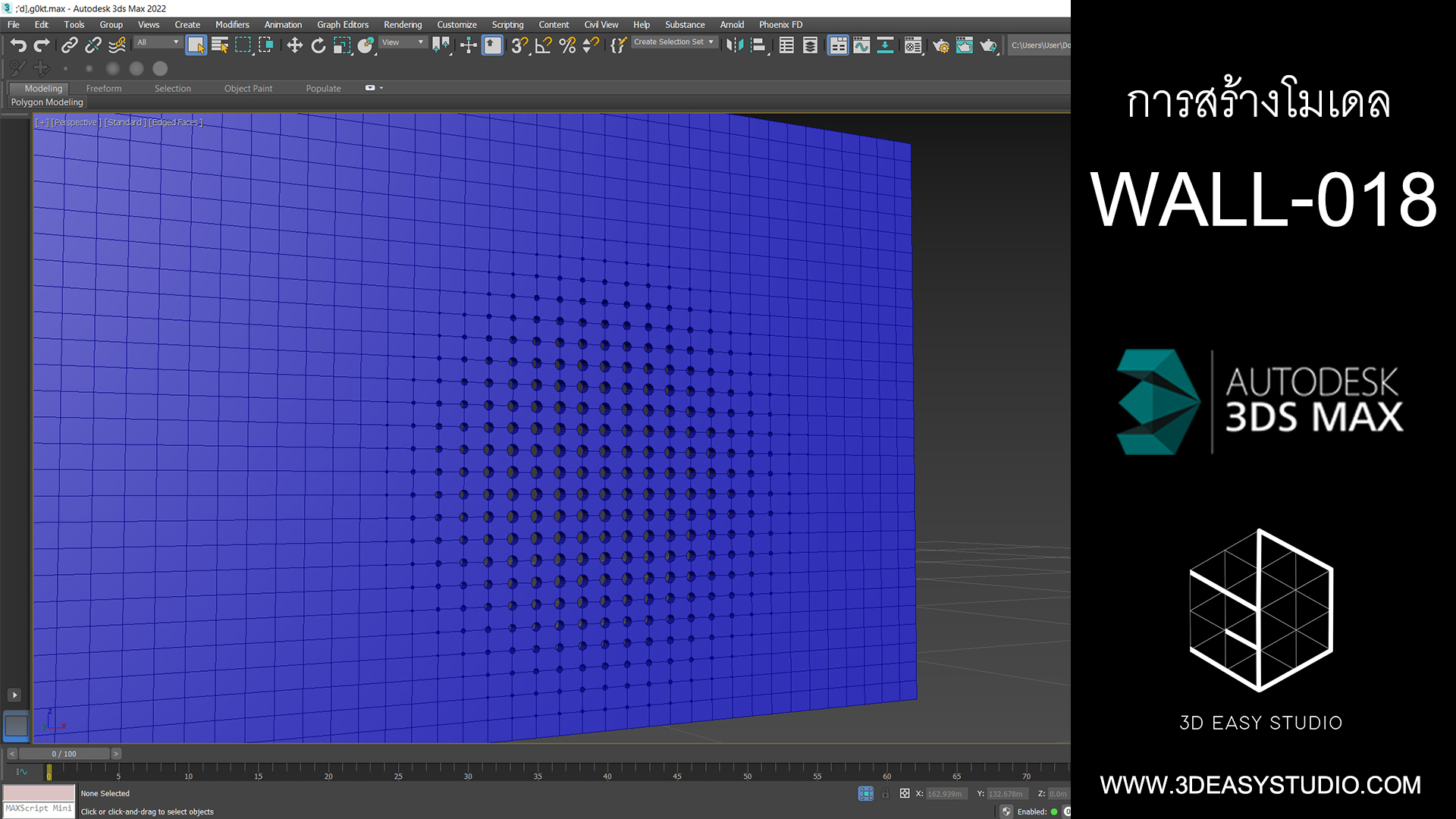
Task: Click the 0 / 100 time slider
Action: click(64, 754)
